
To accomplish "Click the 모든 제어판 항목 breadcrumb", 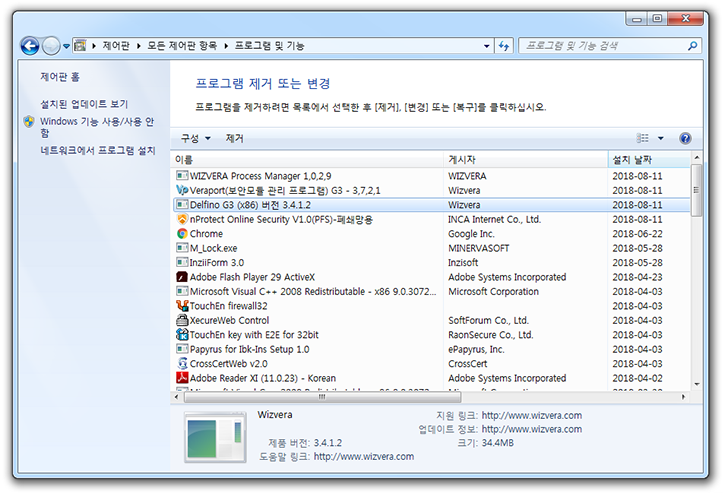I will 182,45.
